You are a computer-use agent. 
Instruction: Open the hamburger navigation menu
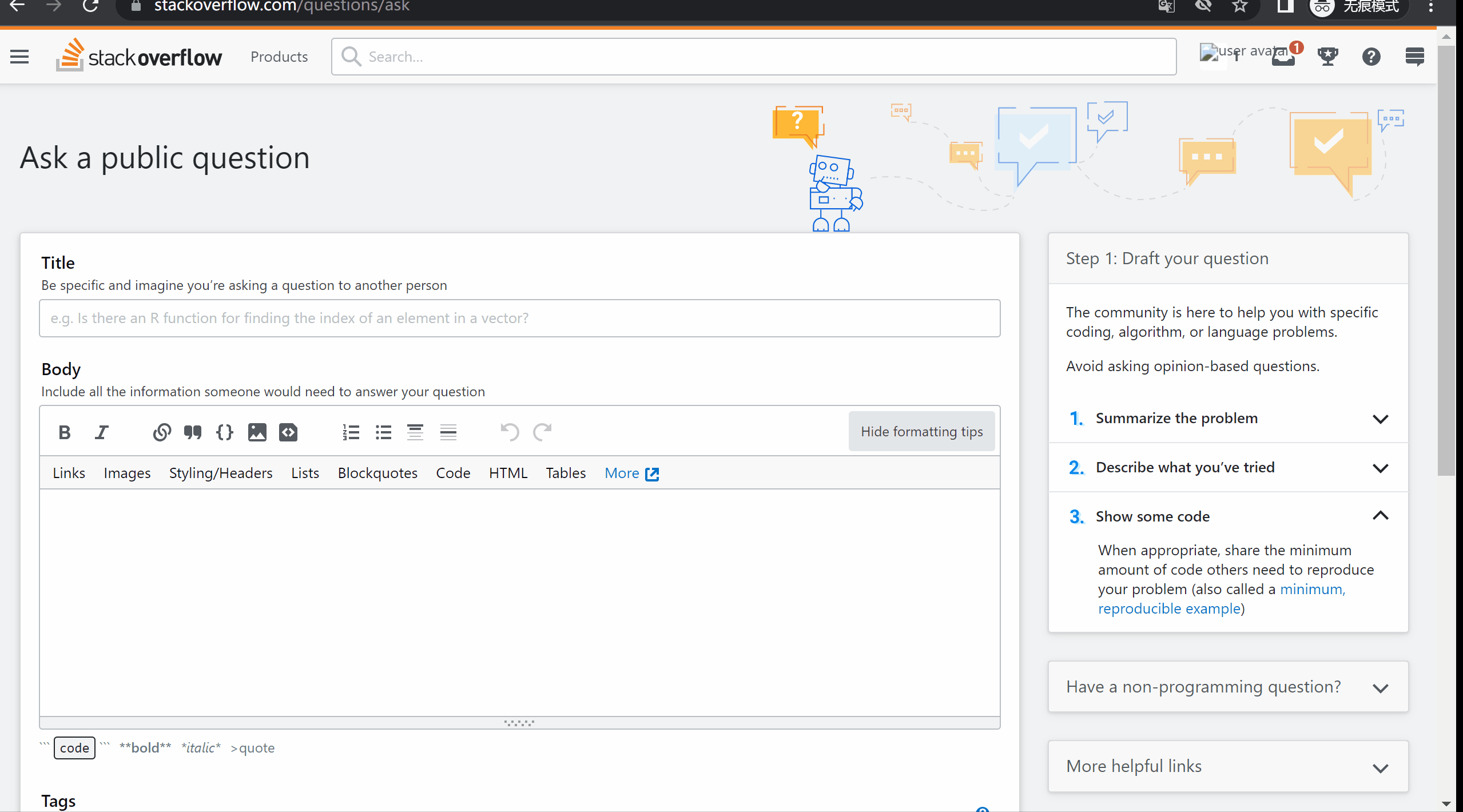(19, 57)
